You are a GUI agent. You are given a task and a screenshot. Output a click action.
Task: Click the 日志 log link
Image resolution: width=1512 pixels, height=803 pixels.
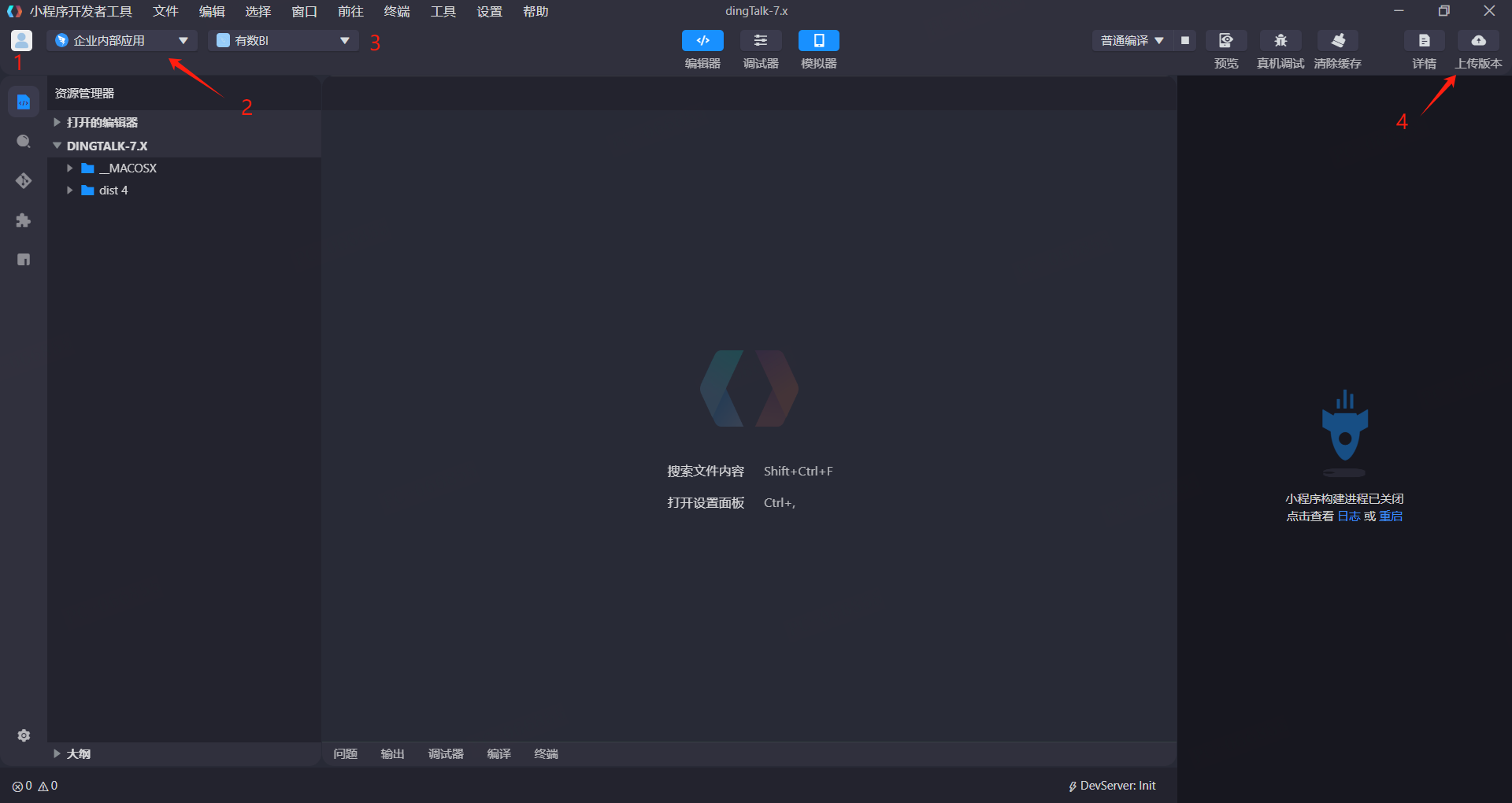[1348, 516]
